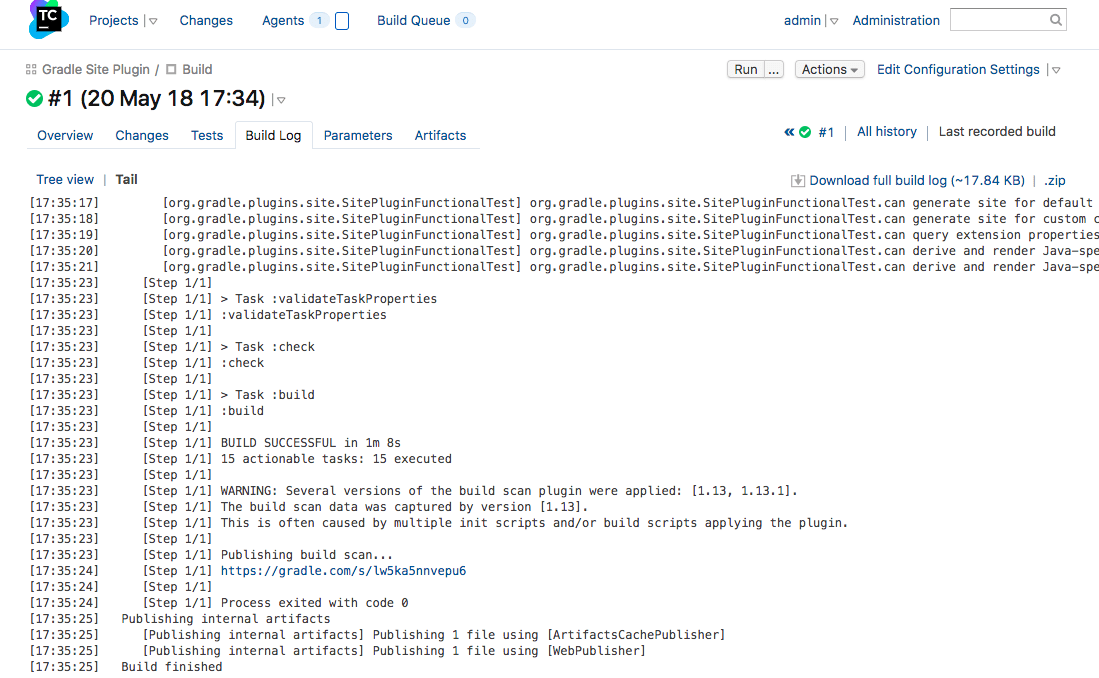Click the search magnifier icon
Screen dimensions: 1099x678
click(x=1056, y=20)
